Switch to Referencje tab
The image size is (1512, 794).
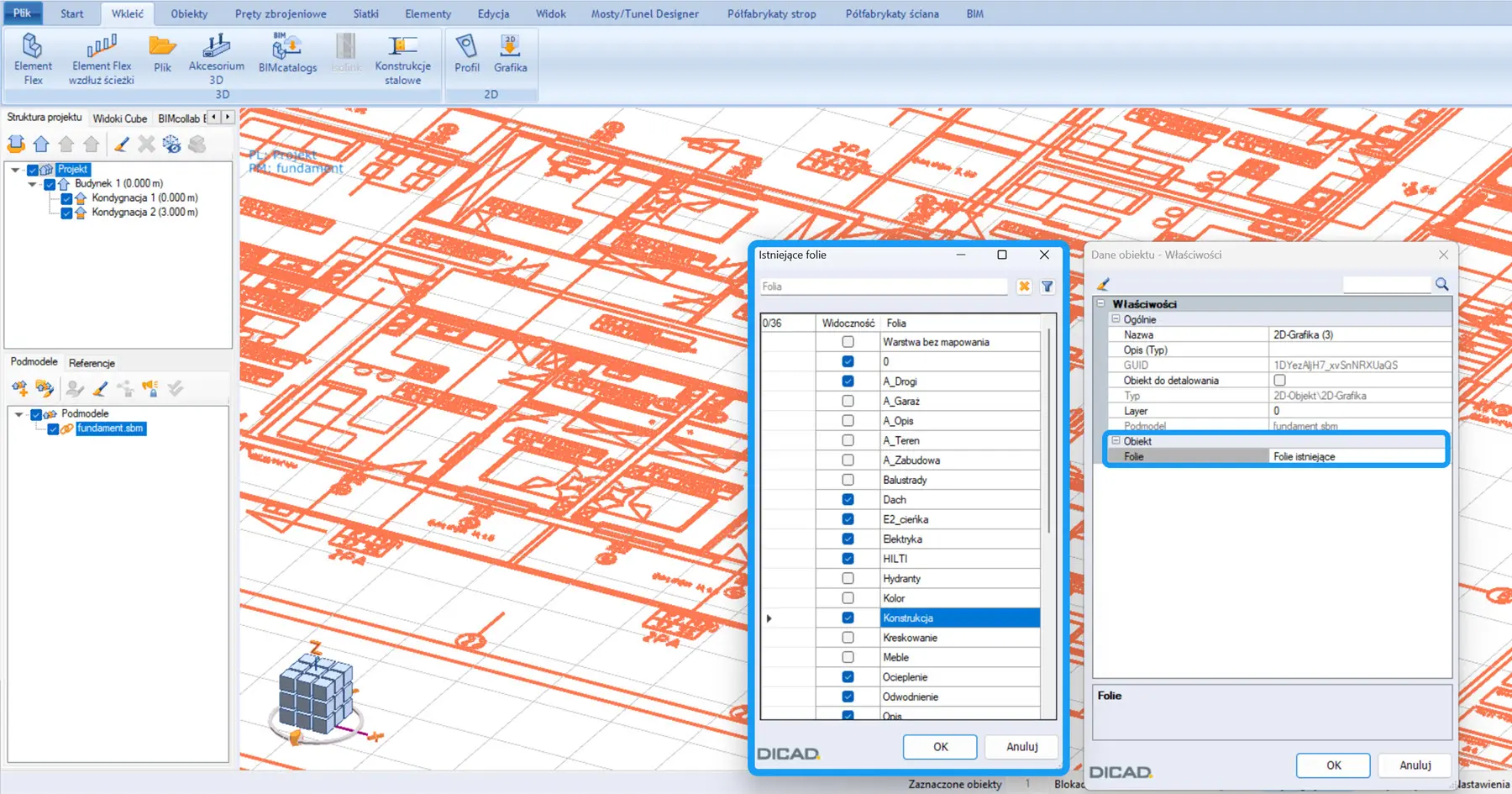tap(92, 363)
